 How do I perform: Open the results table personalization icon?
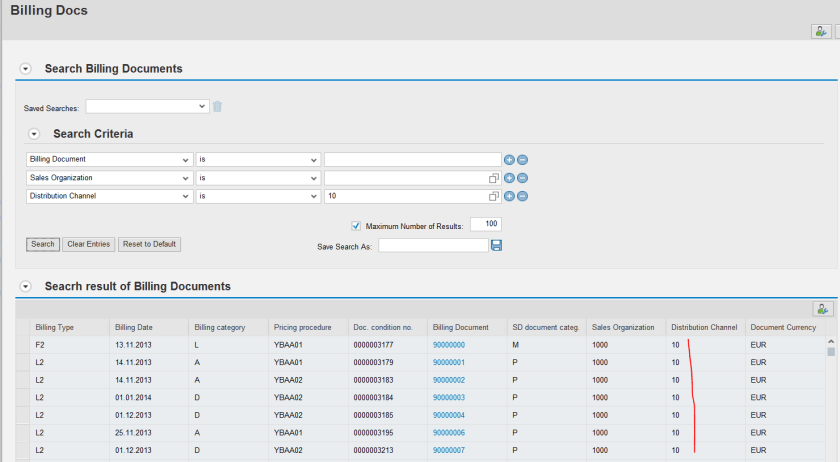pos(823,310)
